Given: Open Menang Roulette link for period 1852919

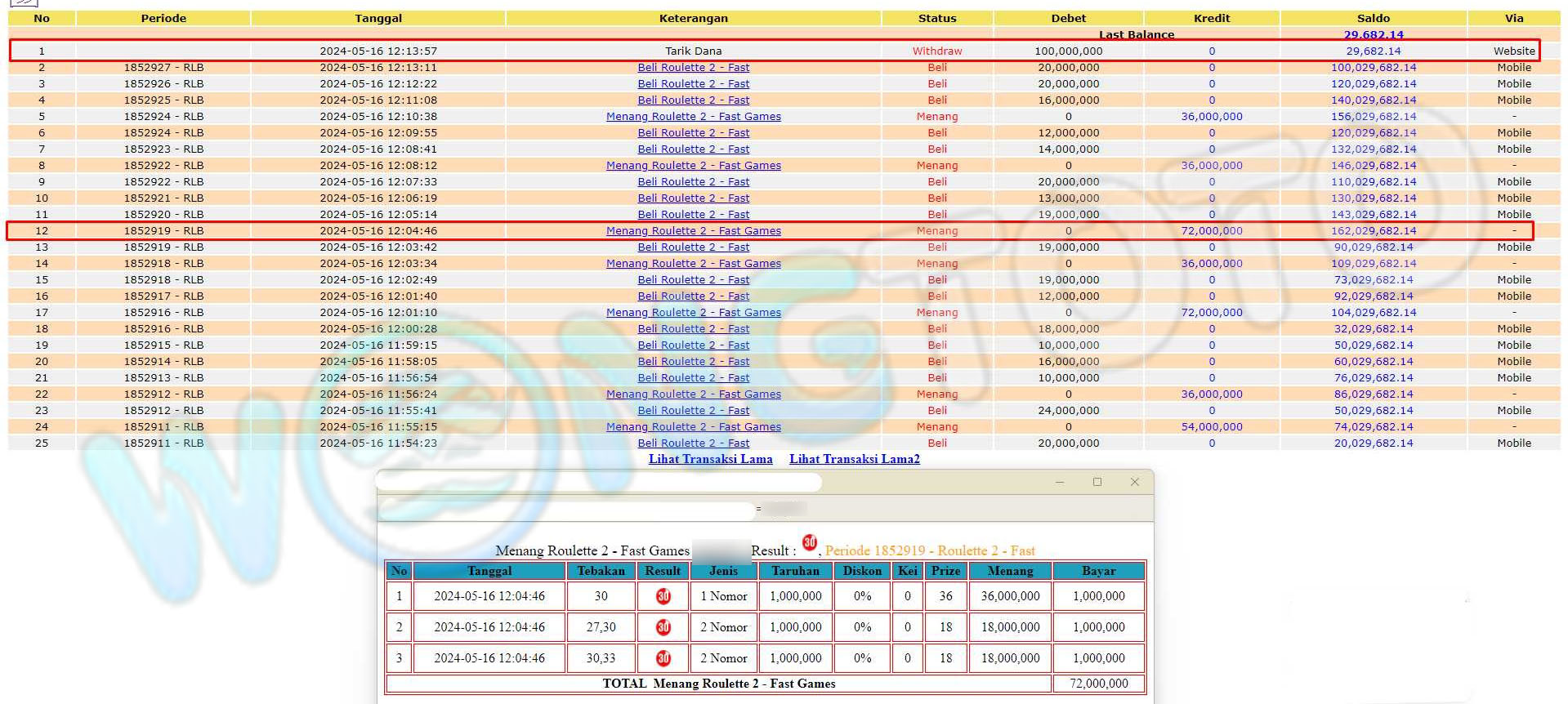Looking at the screenshot, I should point(693,231).
